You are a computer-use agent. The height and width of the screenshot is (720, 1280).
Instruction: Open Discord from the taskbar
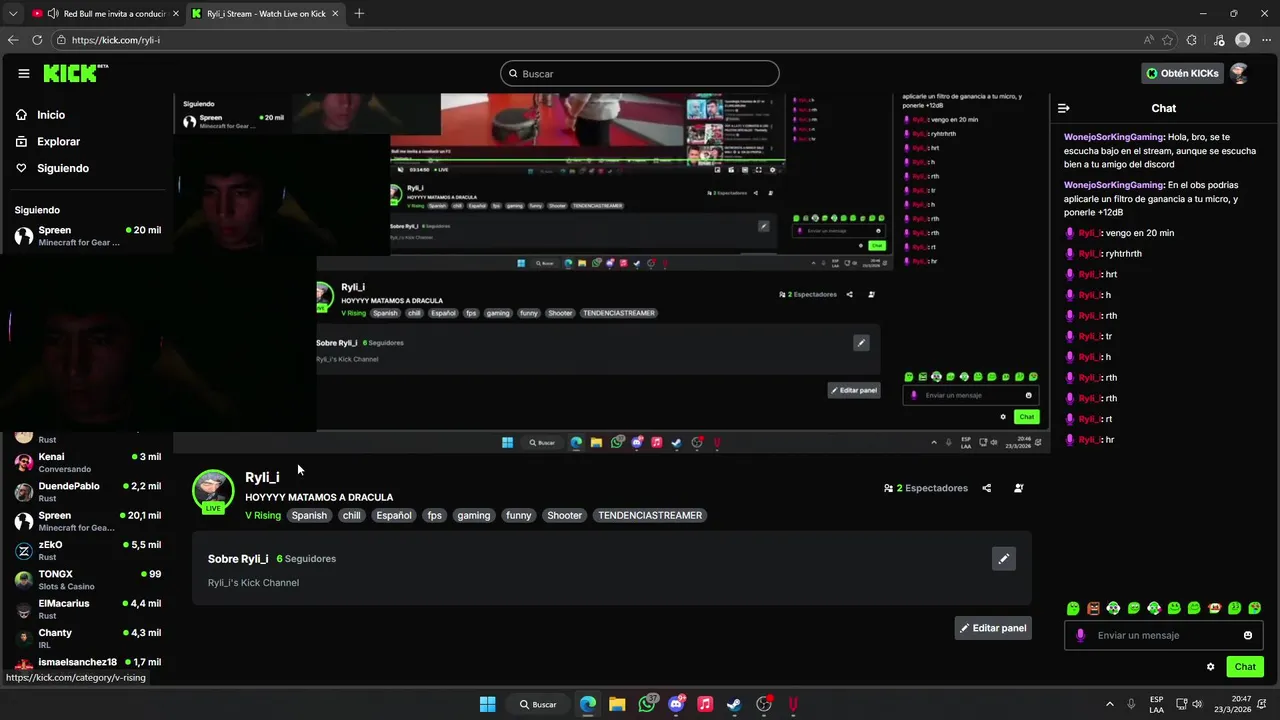point(676,704)
